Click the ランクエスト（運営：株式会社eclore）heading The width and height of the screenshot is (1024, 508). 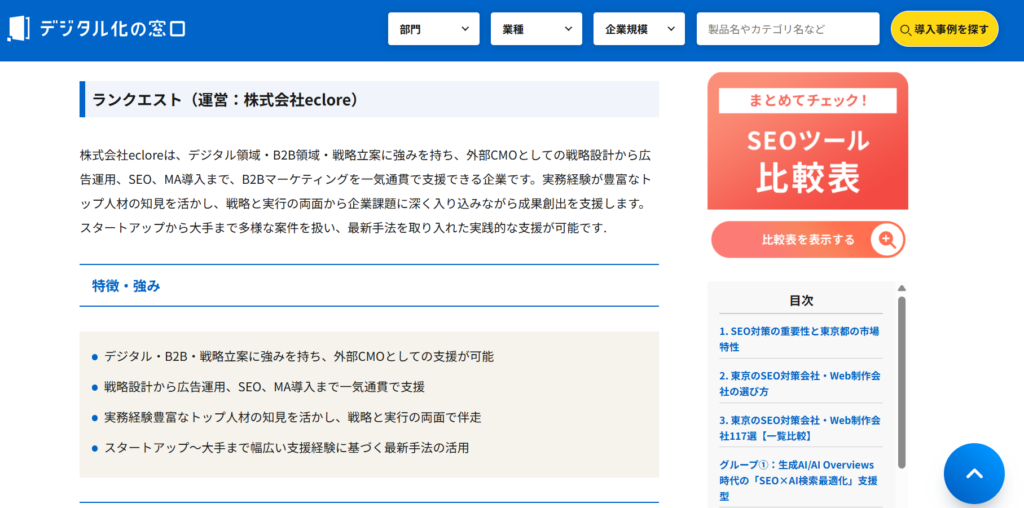[225, 100]
